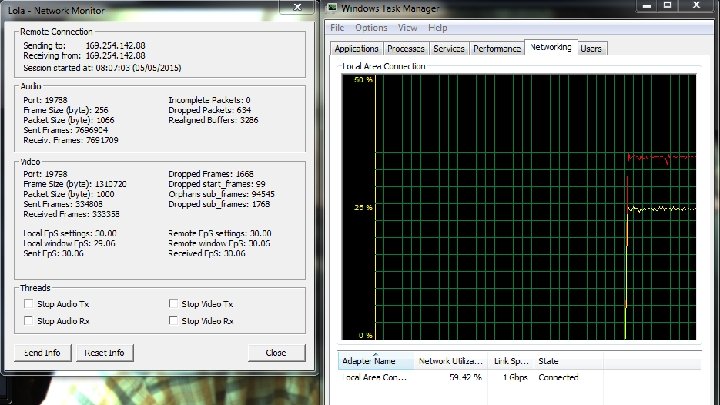Click the Reset Info button

pos(105,353)
